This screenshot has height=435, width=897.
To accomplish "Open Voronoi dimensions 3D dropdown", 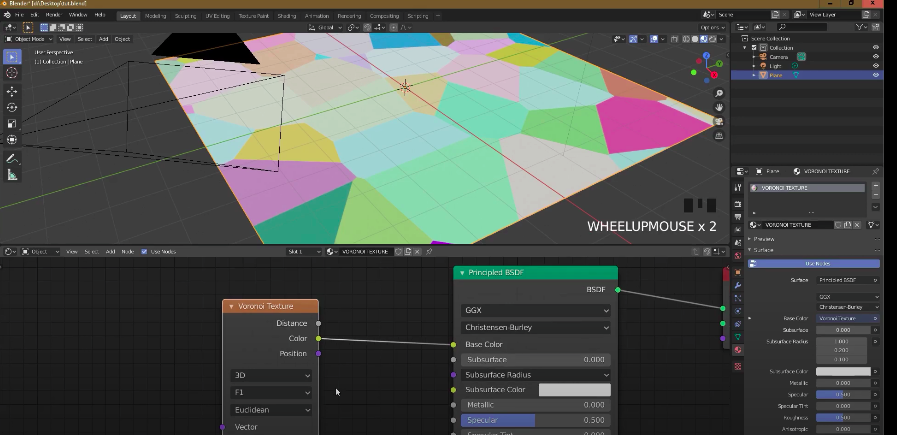I will [272, 375].
